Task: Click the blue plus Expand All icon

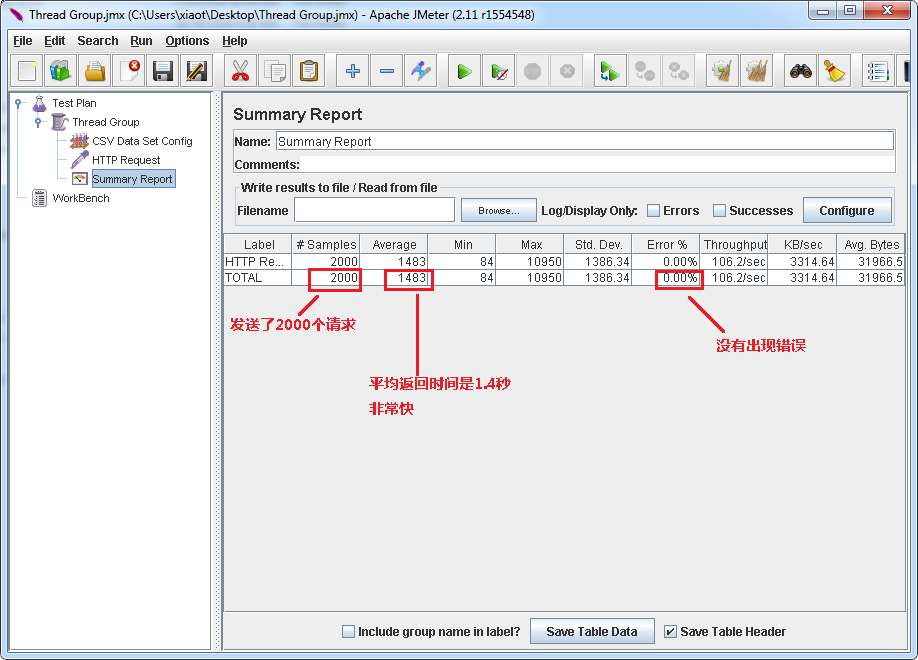Action: [x=352, y=71]
